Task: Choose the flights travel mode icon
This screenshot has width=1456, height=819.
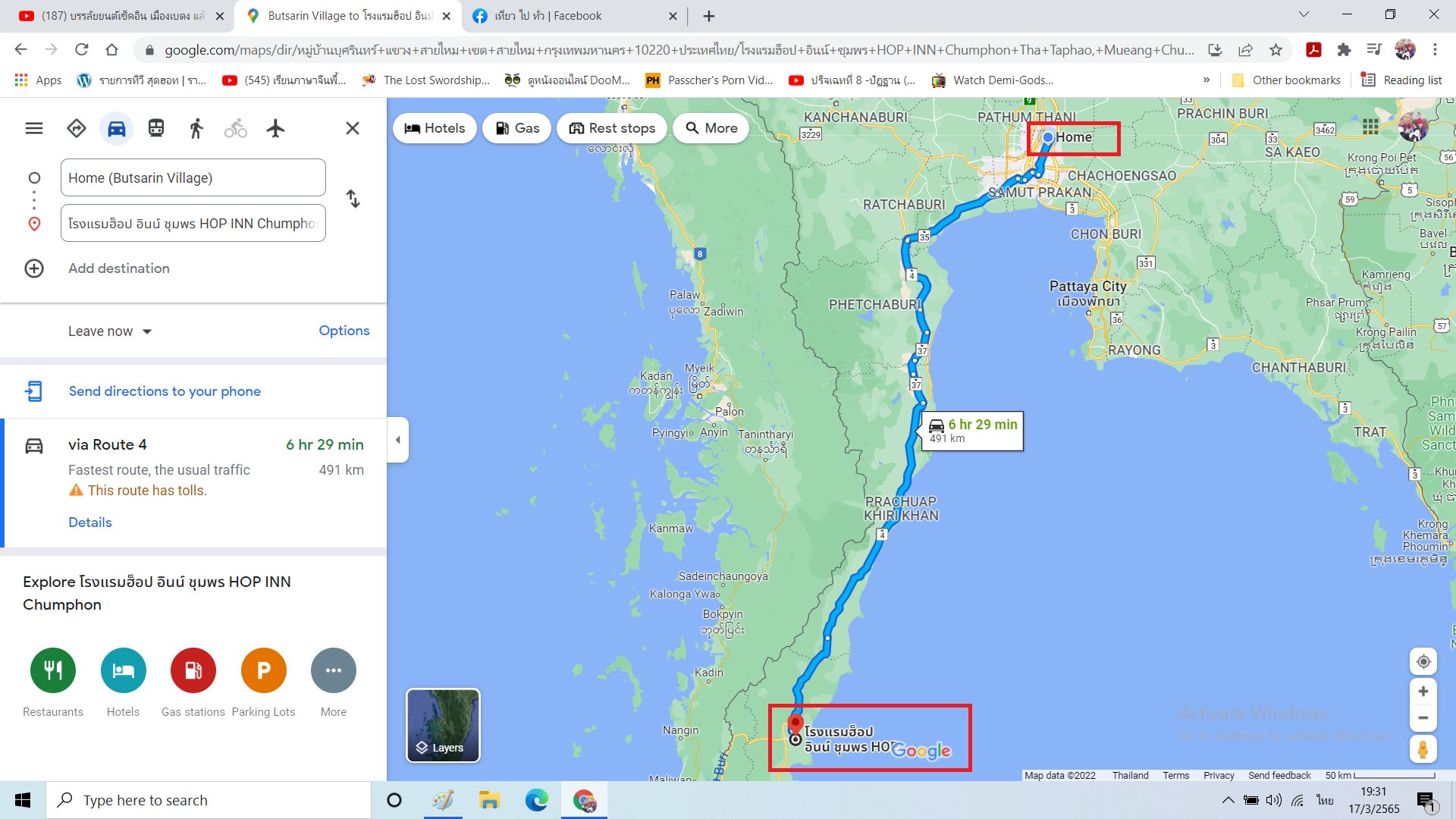Action: tap(275, 128)
